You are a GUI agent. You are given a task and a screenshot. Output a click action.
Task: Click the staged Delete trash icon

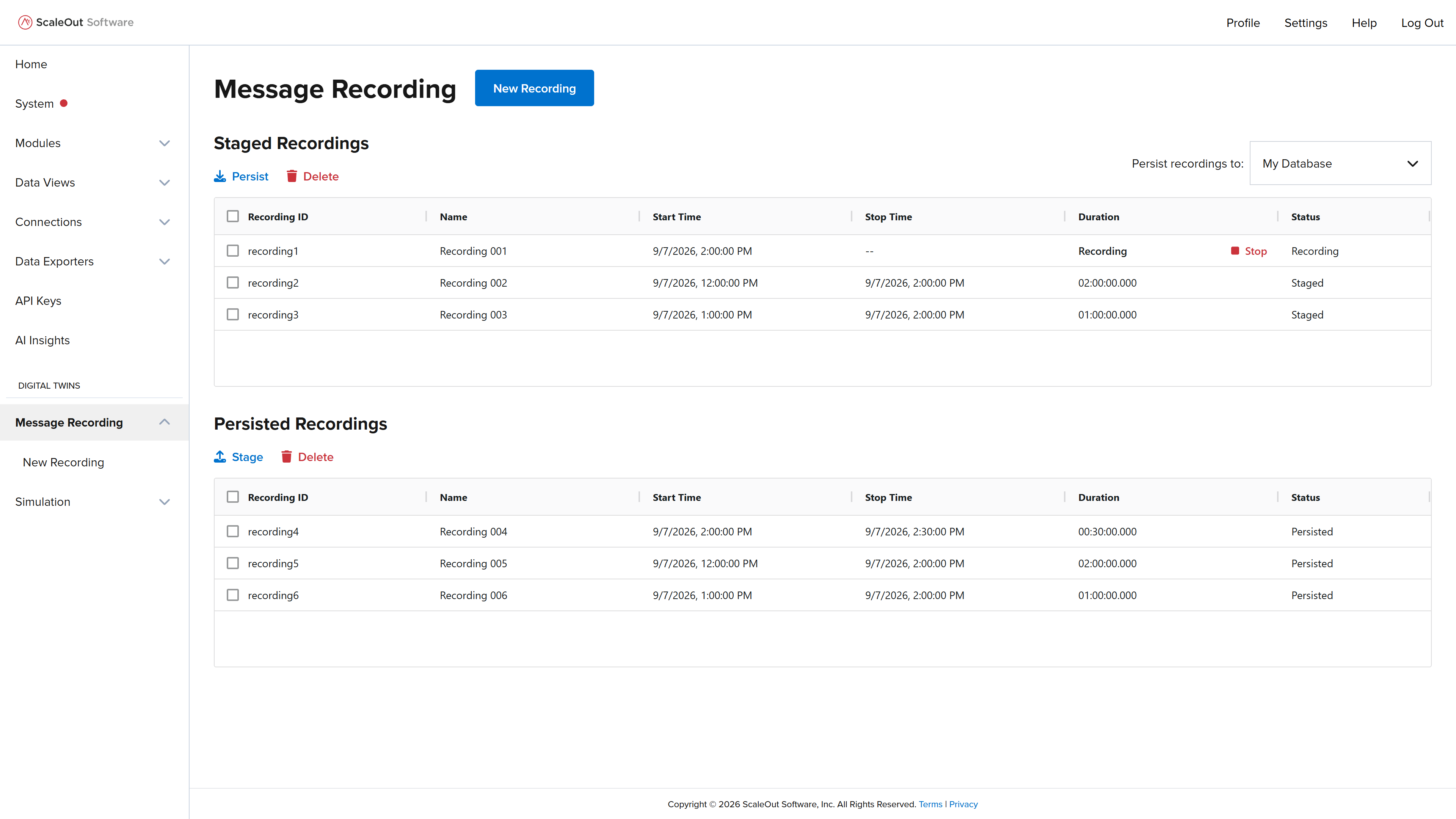coord(292,176)
